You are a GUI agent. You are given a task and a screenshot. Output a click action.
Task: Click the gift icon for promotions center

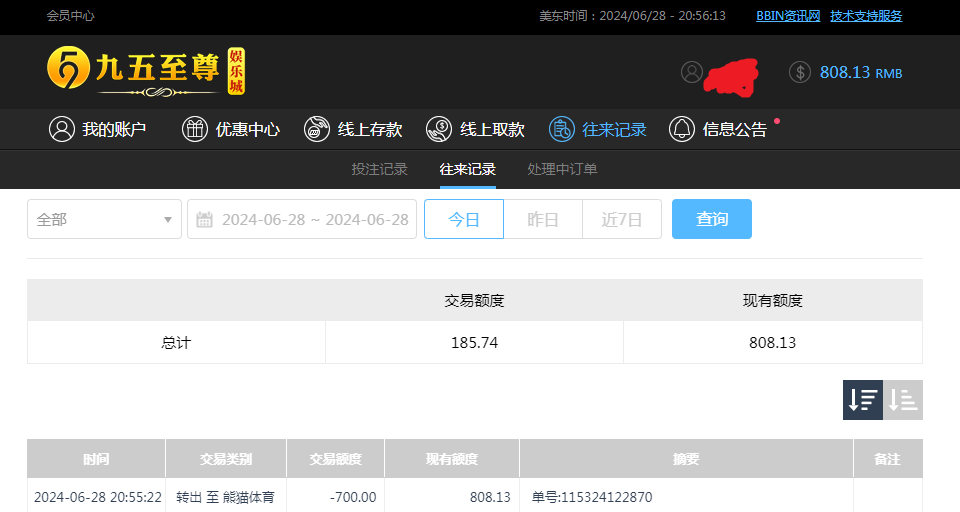(194, 129)
